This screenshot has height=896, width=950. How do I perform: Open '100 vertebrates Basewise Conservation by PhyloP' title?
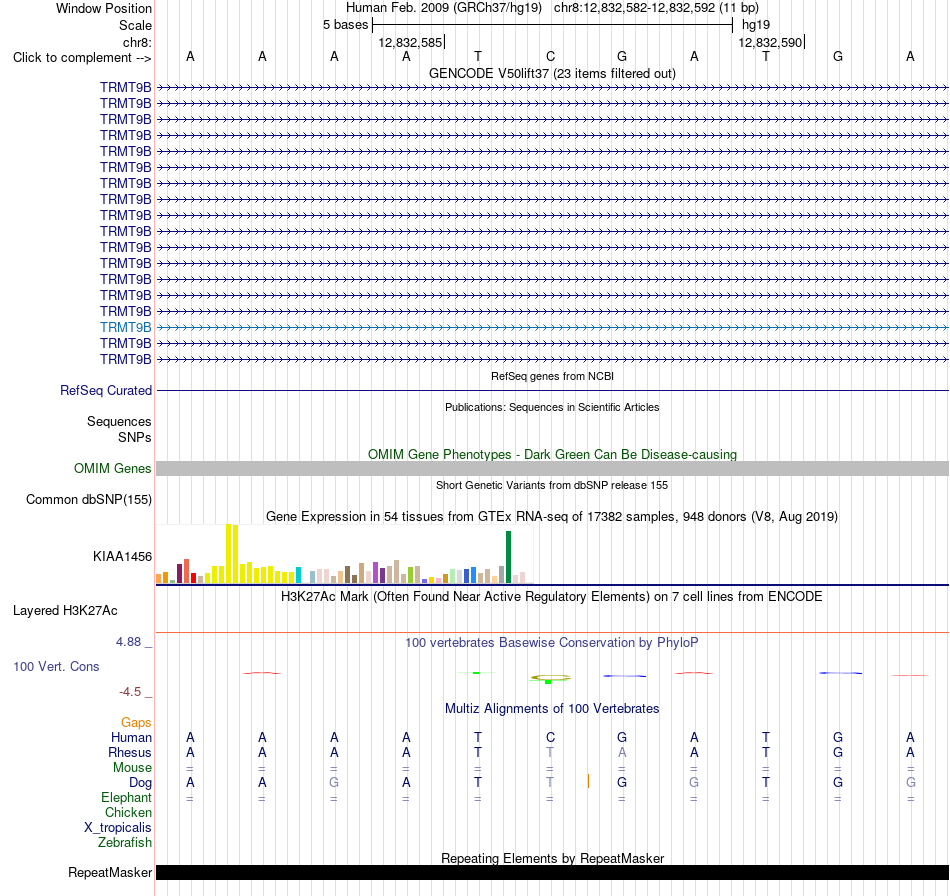coord(552,642)
